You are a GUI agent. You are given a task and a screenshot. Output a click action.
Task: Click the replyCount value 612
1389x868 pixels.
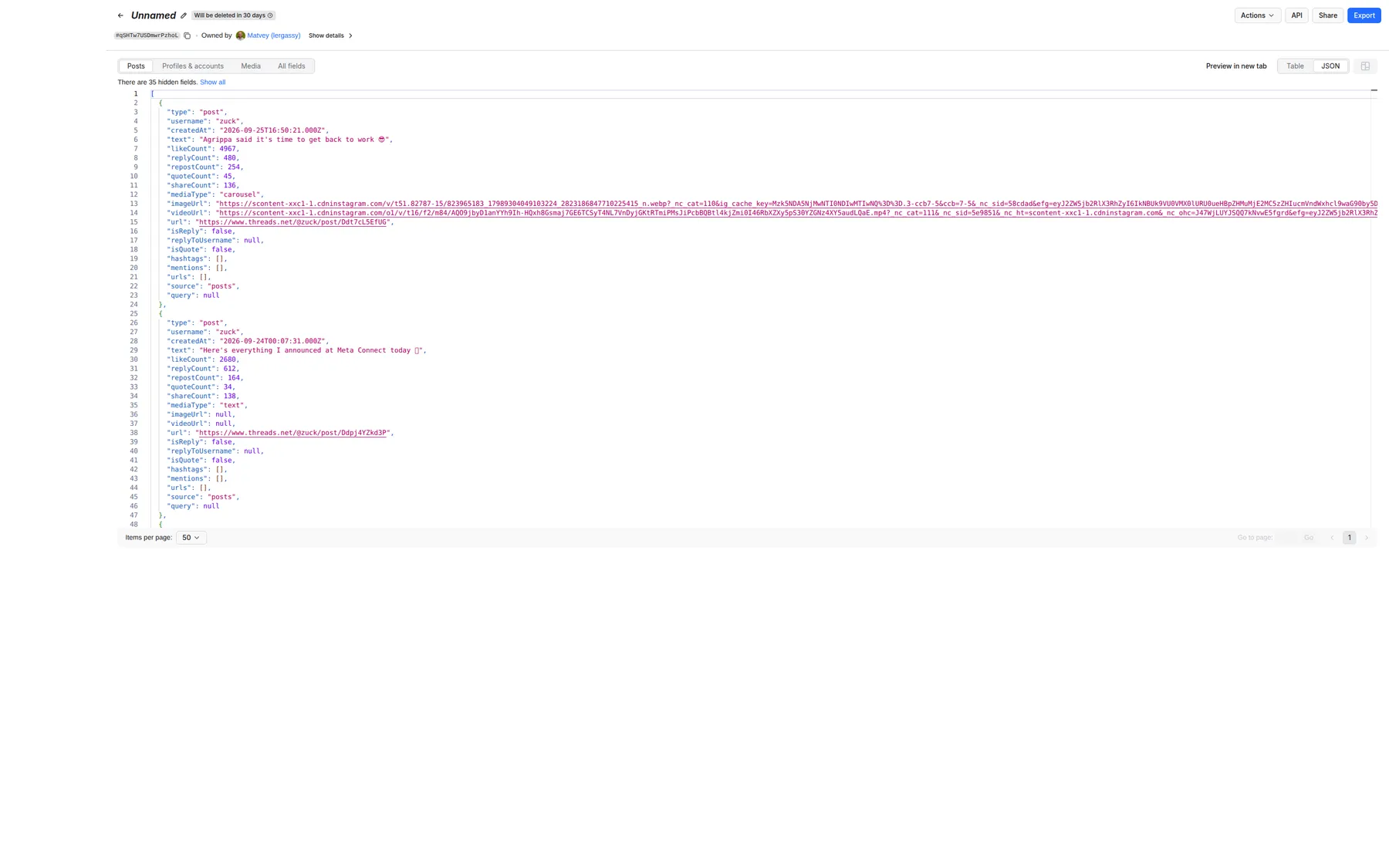pyautogui.click(x=230, y=369)
